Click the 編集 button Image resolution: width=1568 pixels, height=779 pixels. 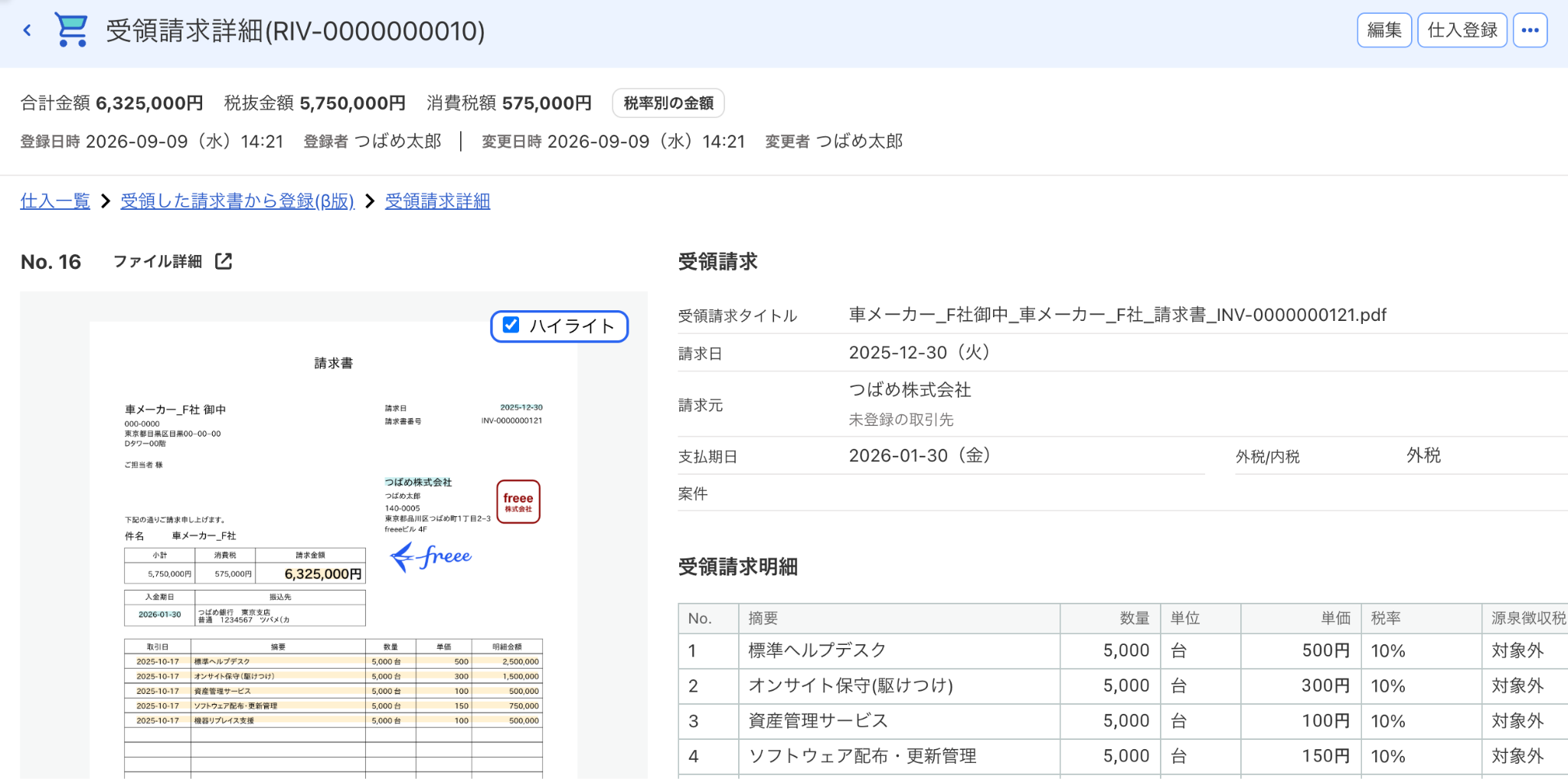1384,31
